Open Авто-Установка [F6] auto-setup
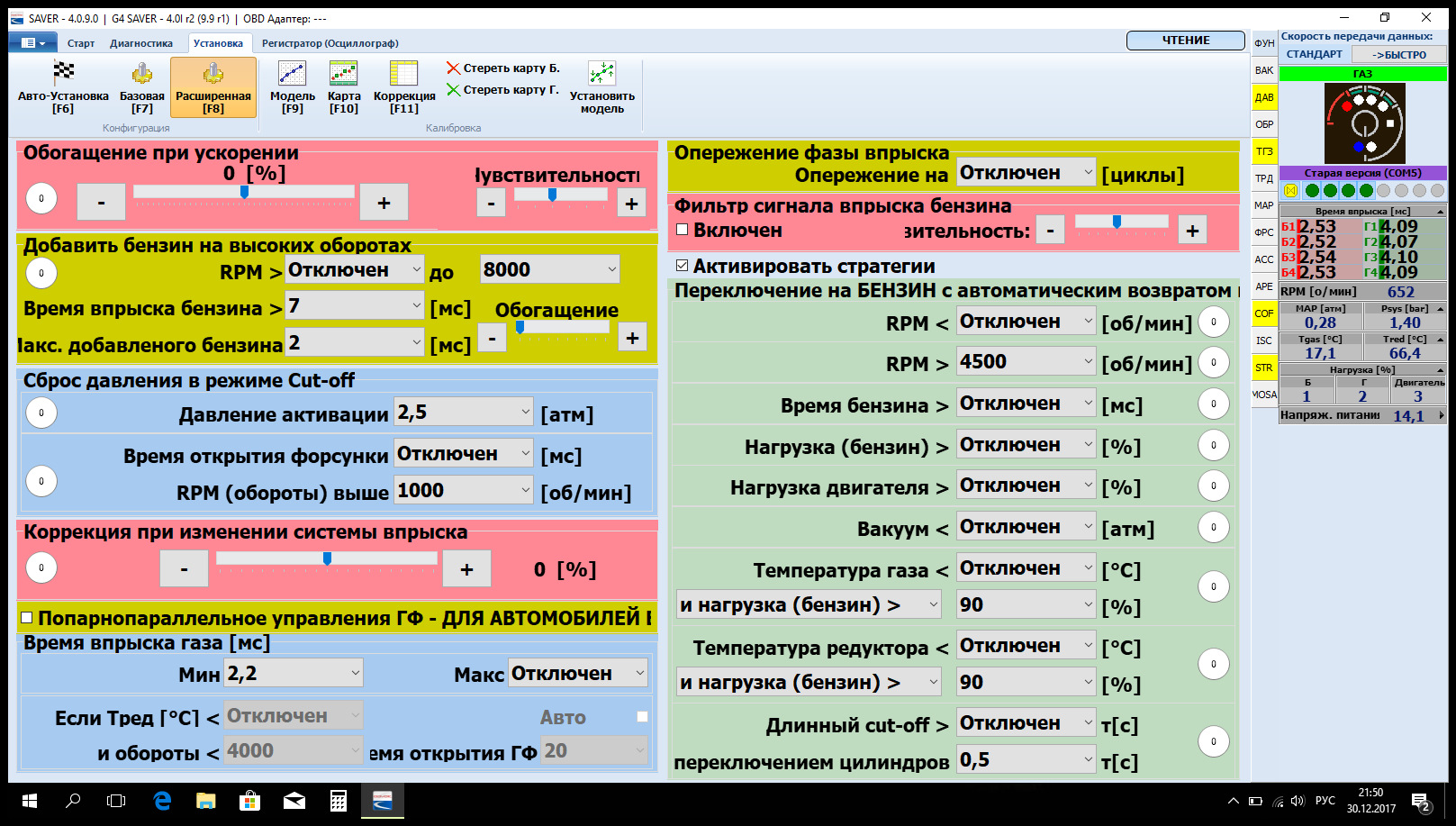1456x826 pixels. pyautogui.click(x=63, y=87)
